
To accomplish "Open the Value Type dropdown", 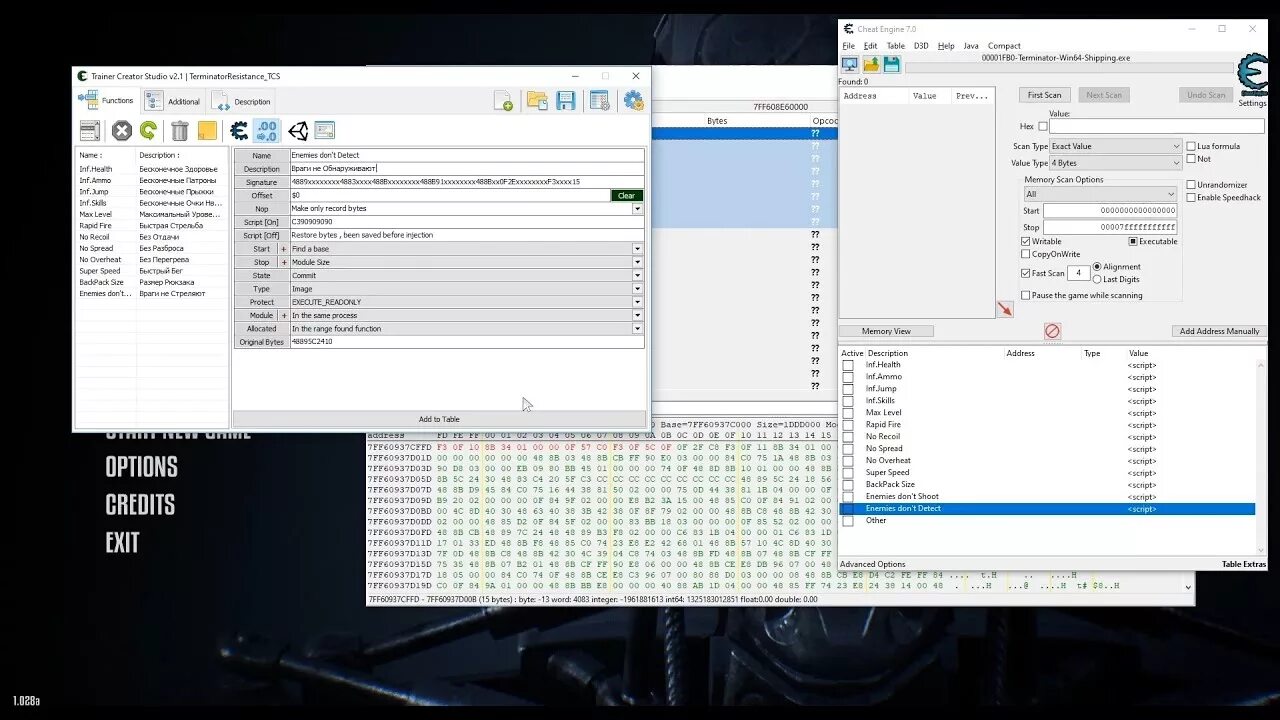I will pyautogui.click(x=1115, y=163).
